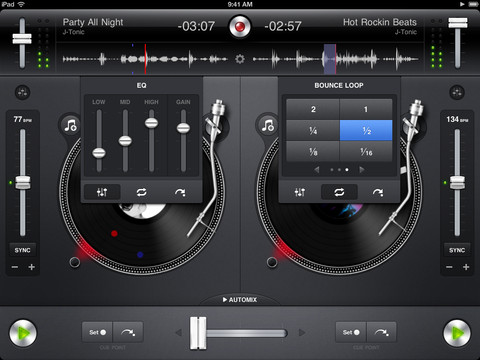Viewport: 480px width, 360px height.
Task: Increase right deck BPM with plus button
Action: pyautogui.click(x=466, y=267)
